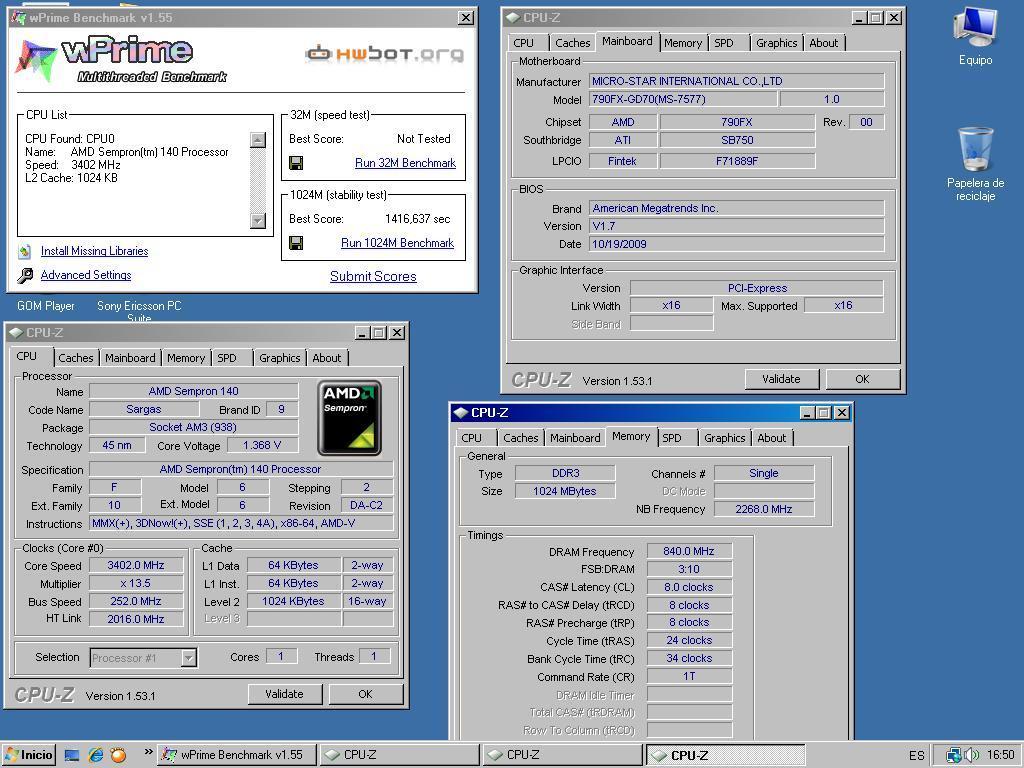The image size is (1024, 768).
Task: Click CPU List scrollbar up arrow
Action: coord(258,140)
